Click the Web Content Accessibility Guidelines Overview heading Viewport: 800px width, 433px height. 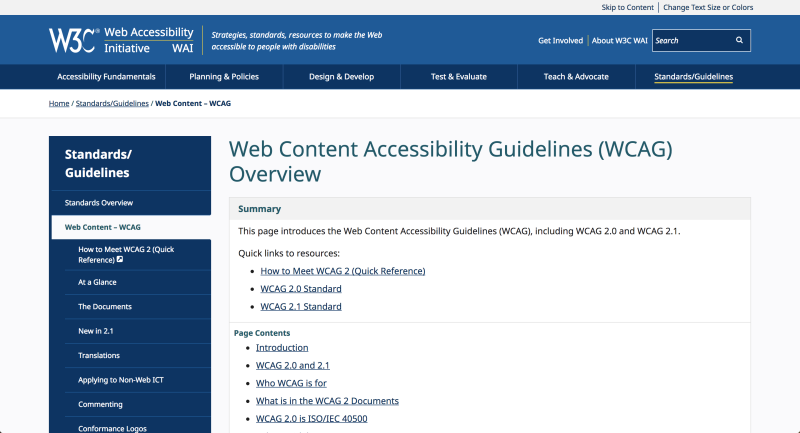pyautogui.click(x=451, y=161)
